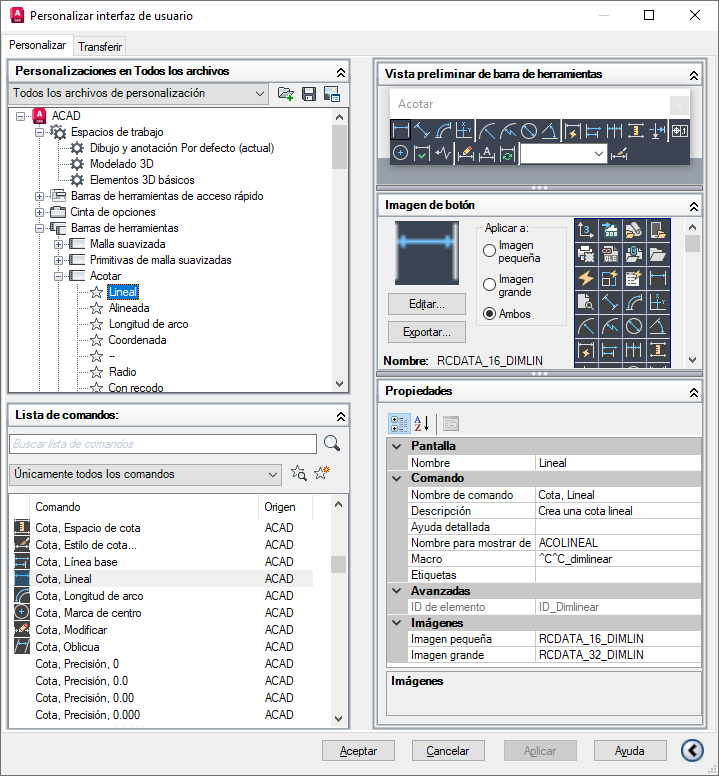
Task: Click the Aceptar button
Action: click(x=358, y=751)
